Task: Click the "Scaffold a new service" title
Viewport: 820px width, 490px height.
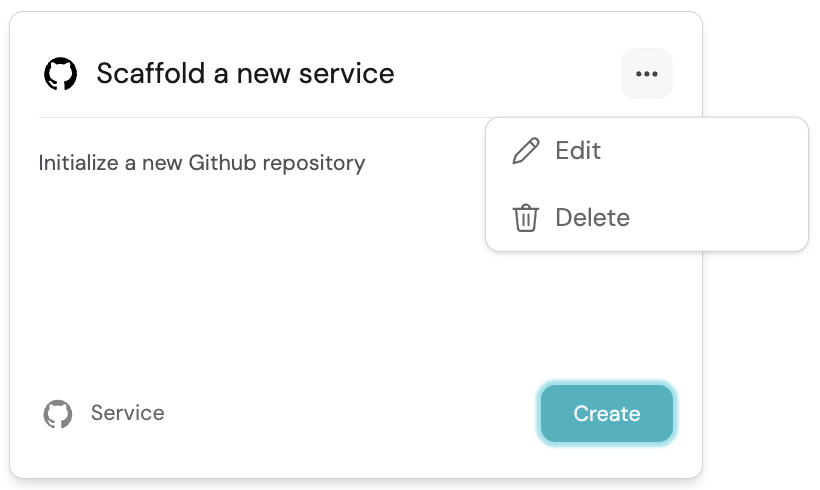Action: pyautogui.click(x=245, y=74)
